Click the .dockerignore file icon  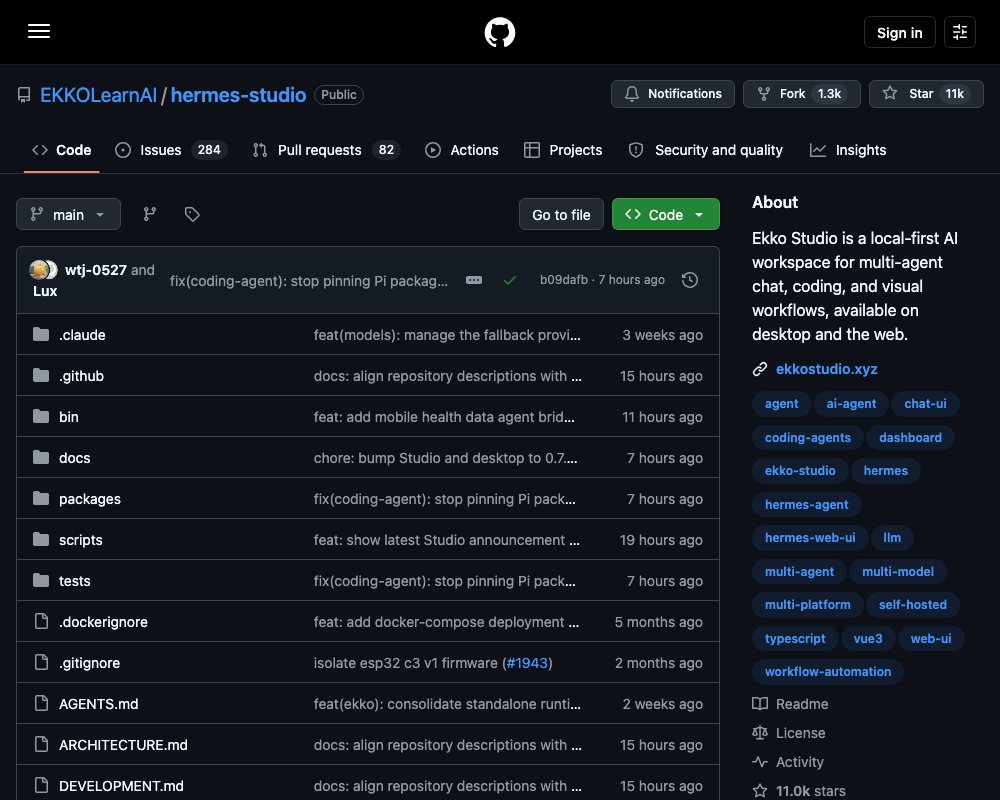click(x=41, y=621)
